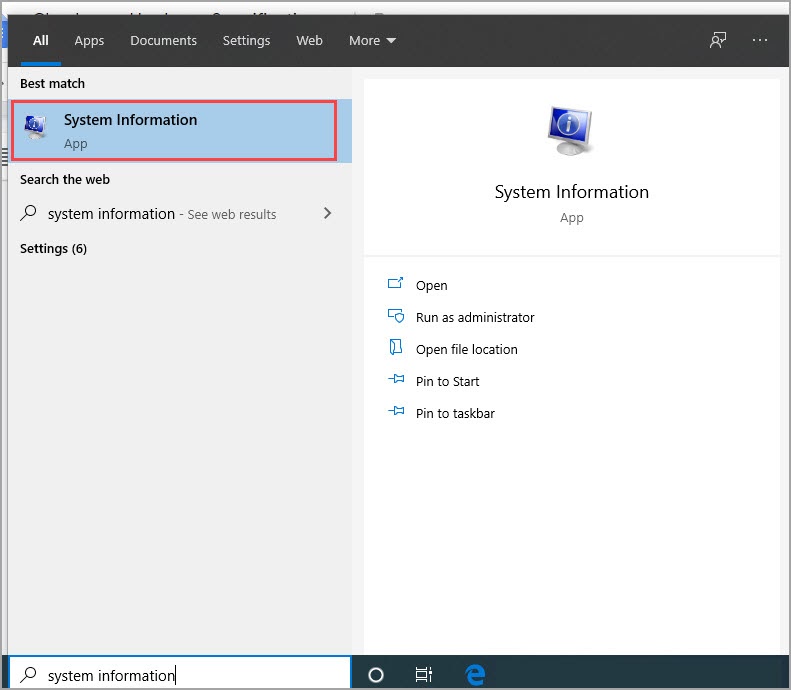
Task: Click magnifier icon in taskbar search box
Action: coord(29,674)
